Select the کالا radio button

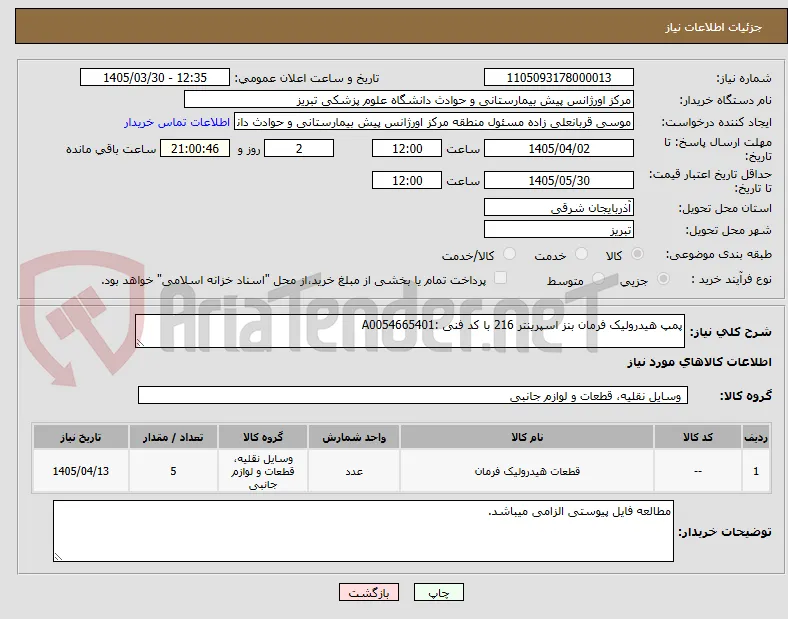637,254
